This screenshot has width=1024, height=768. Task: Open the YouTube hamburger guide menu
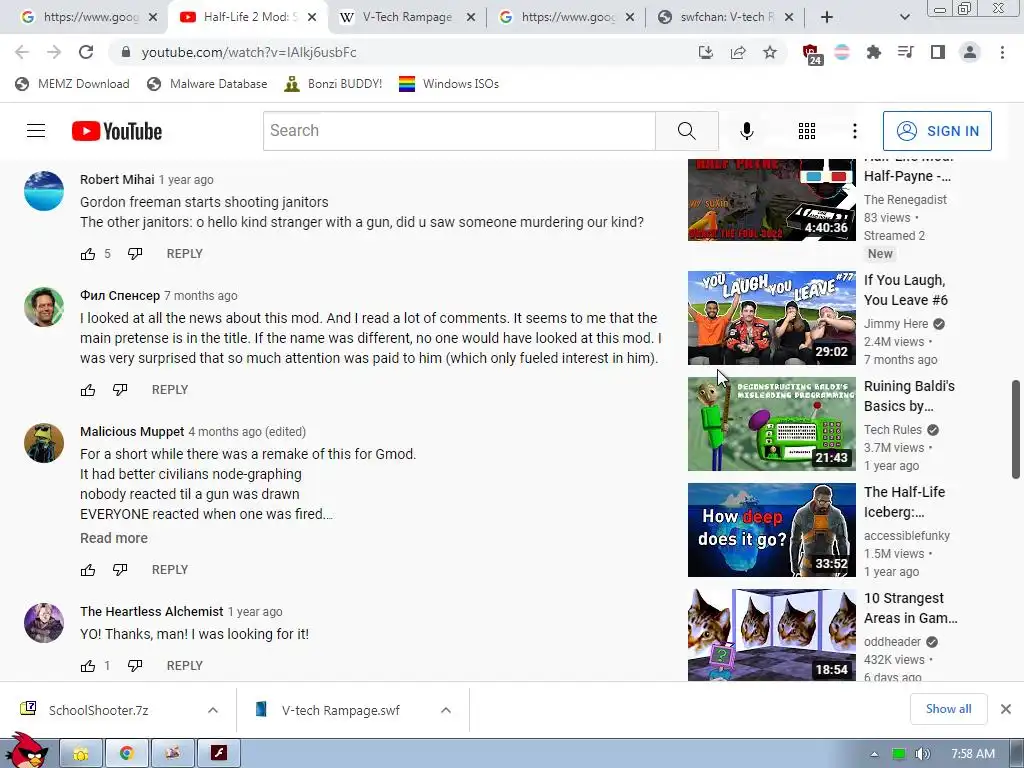[x=36, y=131]
